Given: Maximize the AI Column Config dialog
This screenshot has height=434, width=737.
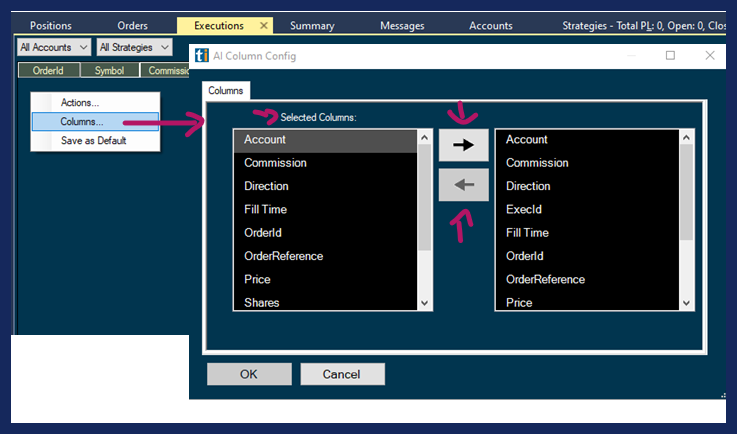Looking at the screenshot, I should click(x=670, y=56).
